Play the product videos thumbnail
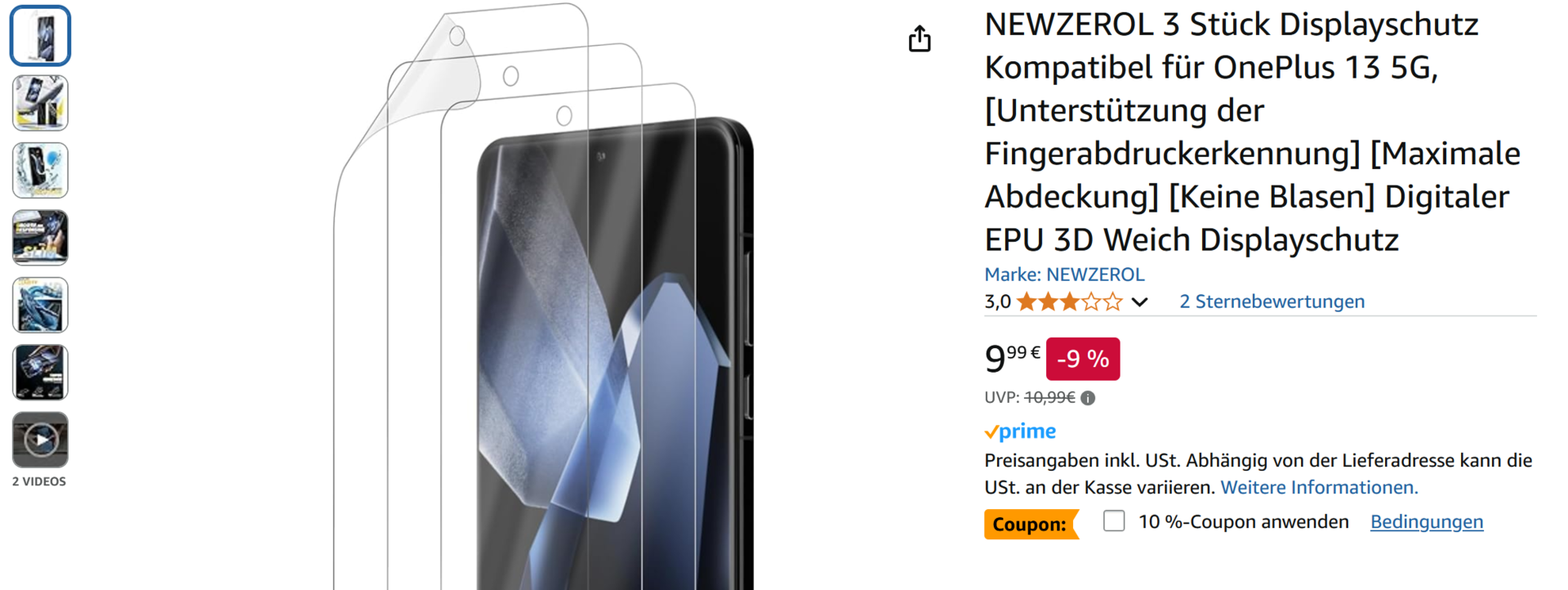The height and width of the screenshot is (590, 1568). [x=40, y=440]
